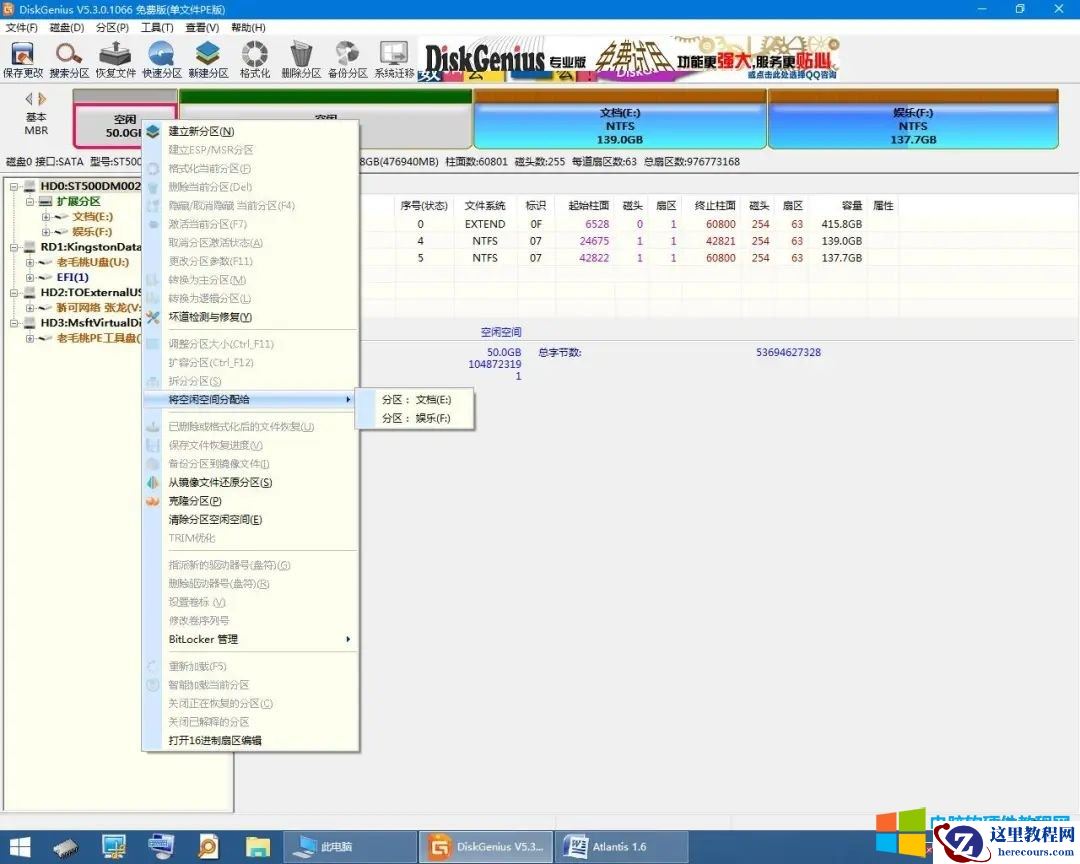This screenshot has height=864, width=1080.
Task: Select submenu item 分区: 文档(E:)
Action: (x=415, y=400)
